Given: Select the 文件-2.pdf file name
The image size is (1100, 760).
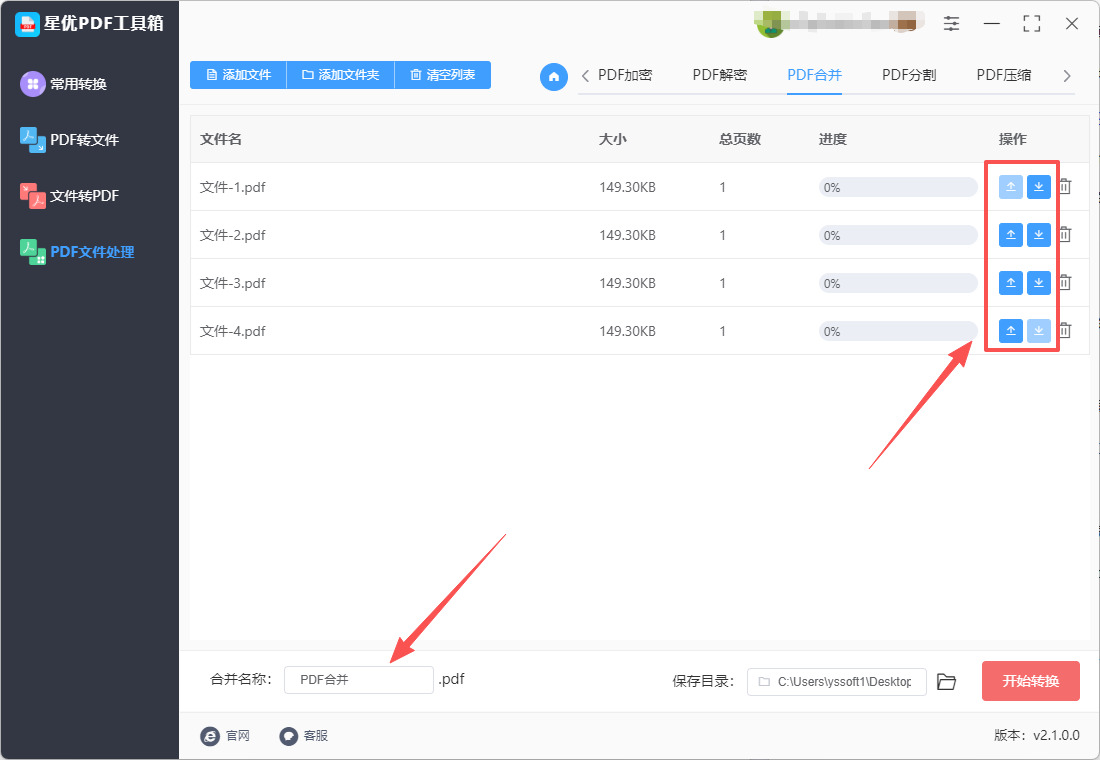Looking at the screenshot, I should (232, 235).
